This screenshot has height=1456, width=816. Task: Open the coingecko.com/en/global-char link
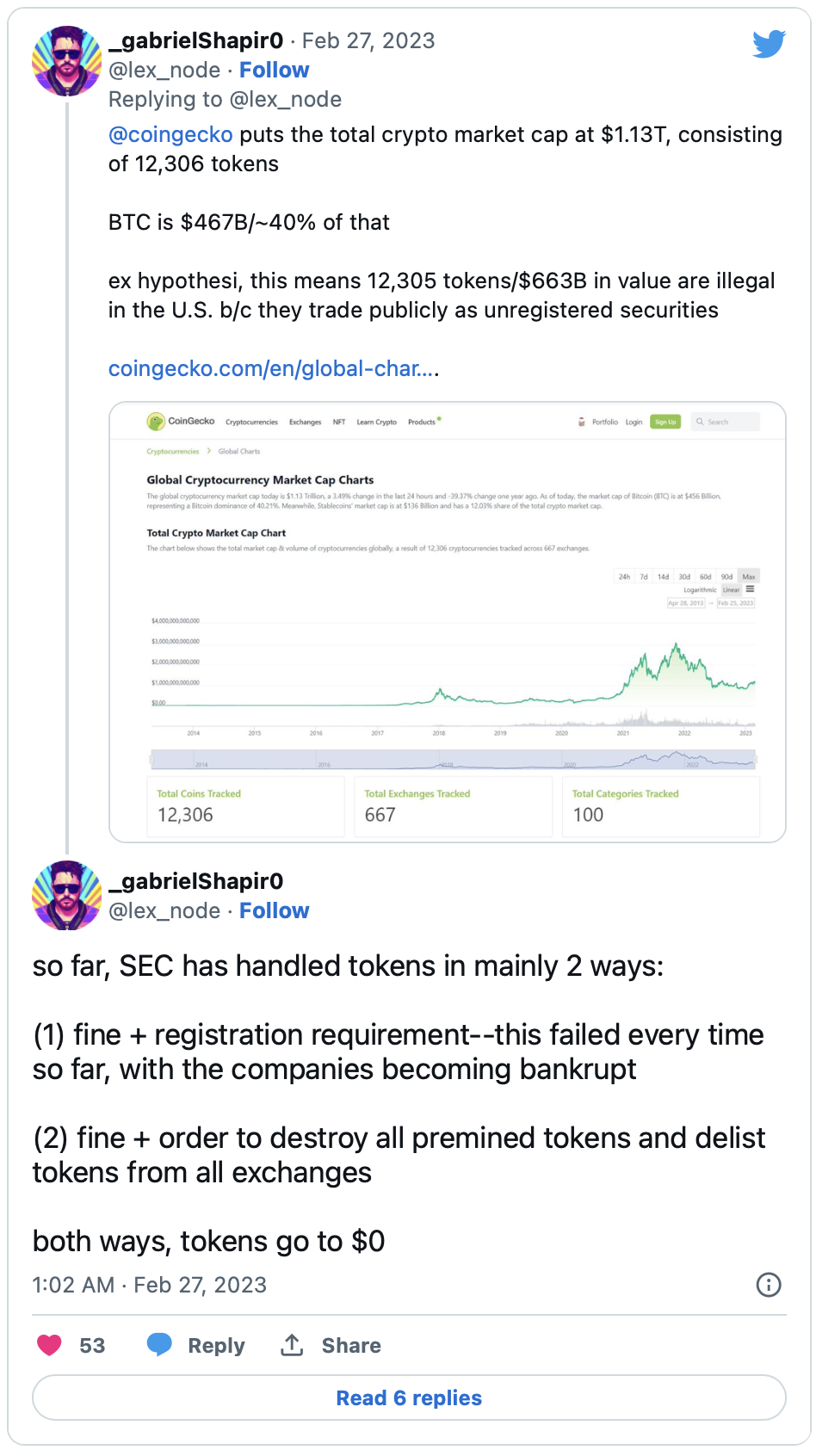pyautogui.click(x=274, y=368)
